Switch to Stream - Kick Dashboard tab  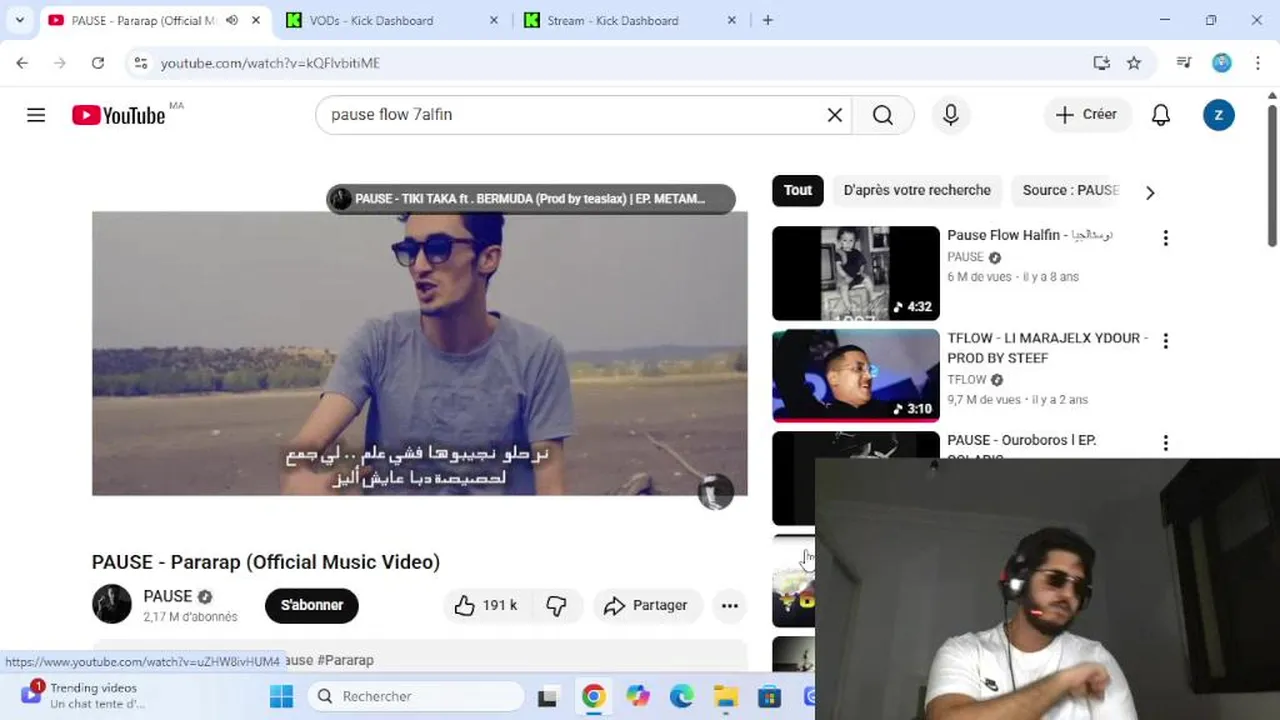630,20
